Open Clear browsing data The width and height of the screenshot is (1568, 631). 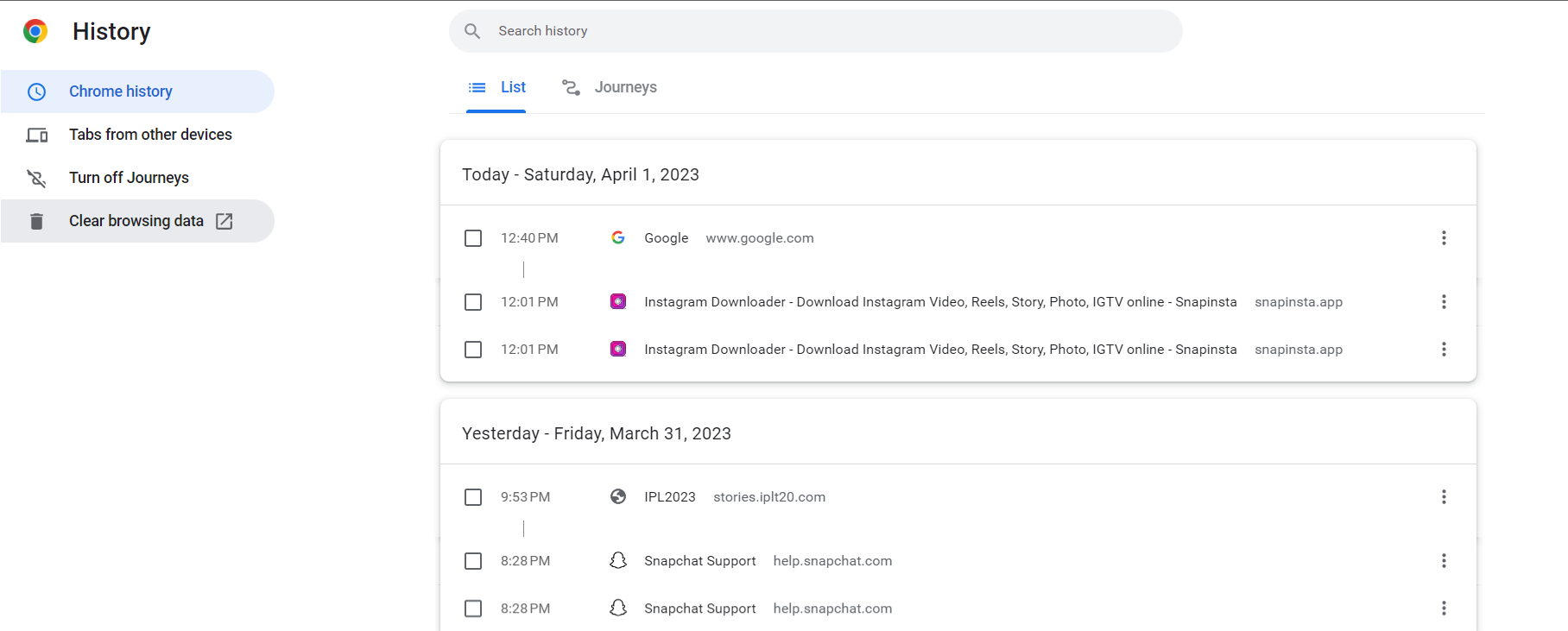tap(137, 221)
